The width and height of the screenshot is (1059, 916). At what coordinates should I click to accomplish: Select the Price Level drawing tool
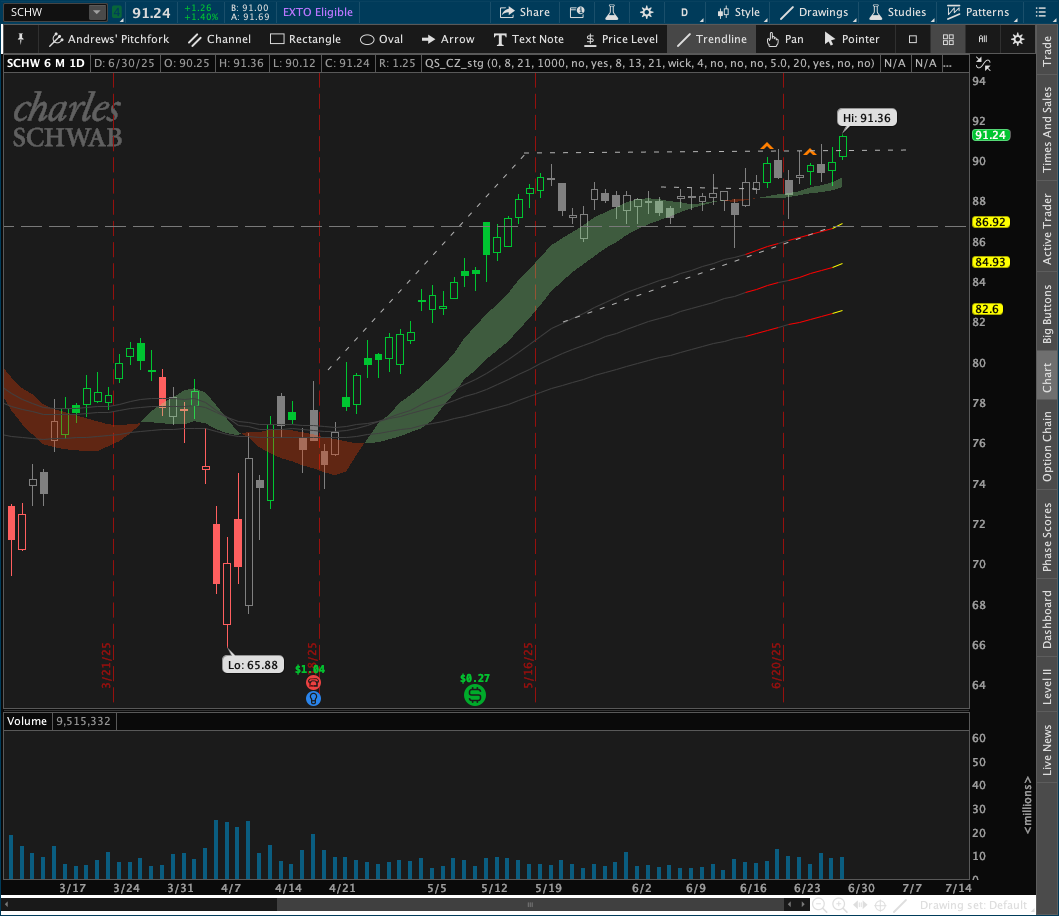pyautogui.click(x=621, y=39)
